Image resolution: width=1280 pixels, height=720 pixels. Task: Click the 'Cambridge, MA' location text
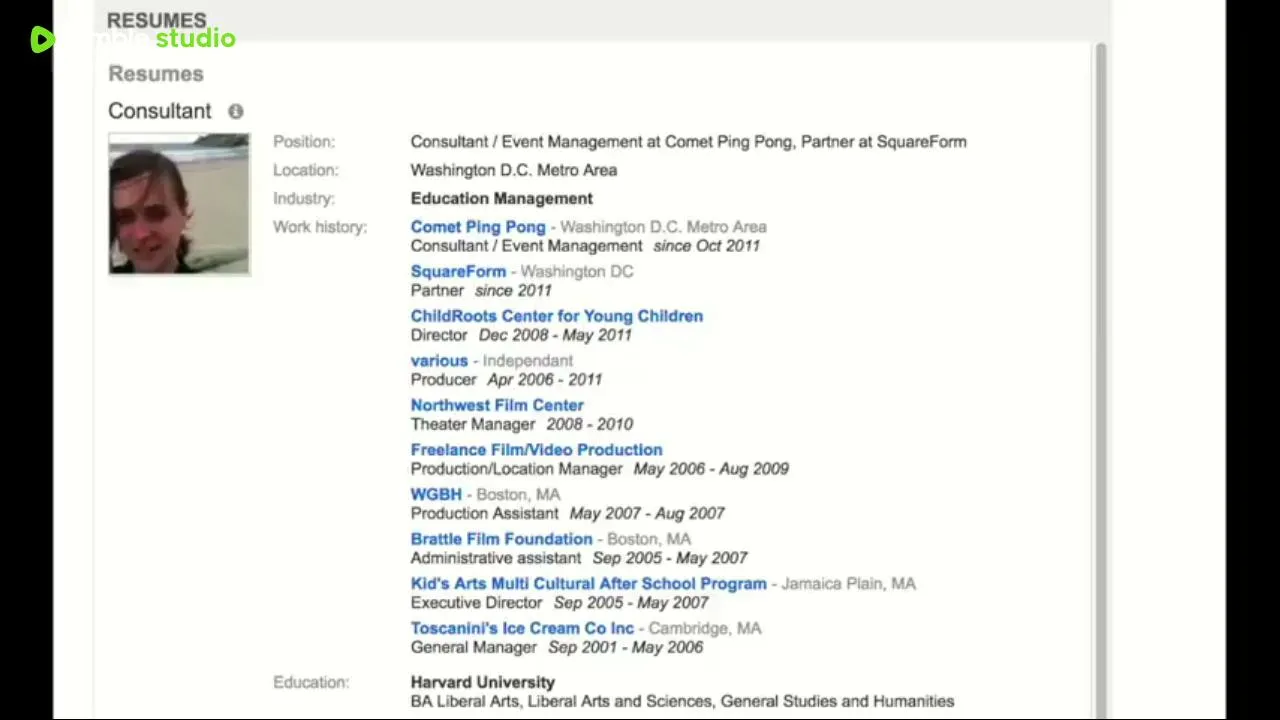(705, 628)
